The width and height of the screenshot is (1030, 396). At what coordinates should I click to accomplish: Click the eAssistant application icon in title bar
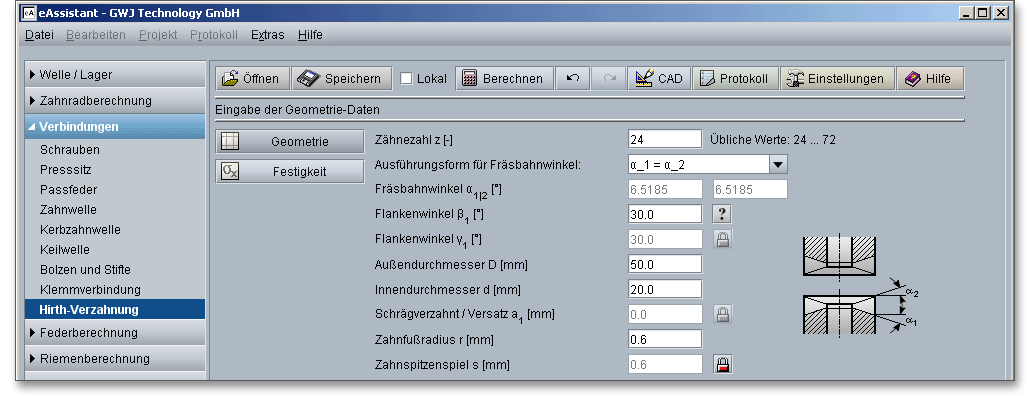pos(30,12)
